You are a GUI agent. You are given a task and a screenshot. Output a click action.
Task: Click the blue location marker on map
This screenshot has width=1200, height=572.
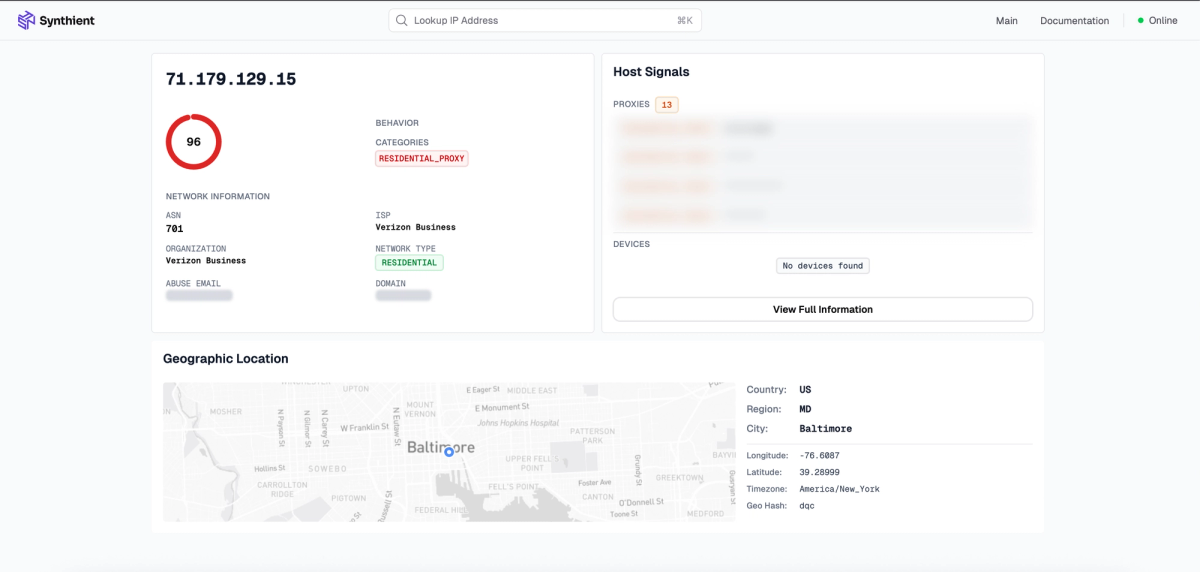tap(449, 452)
